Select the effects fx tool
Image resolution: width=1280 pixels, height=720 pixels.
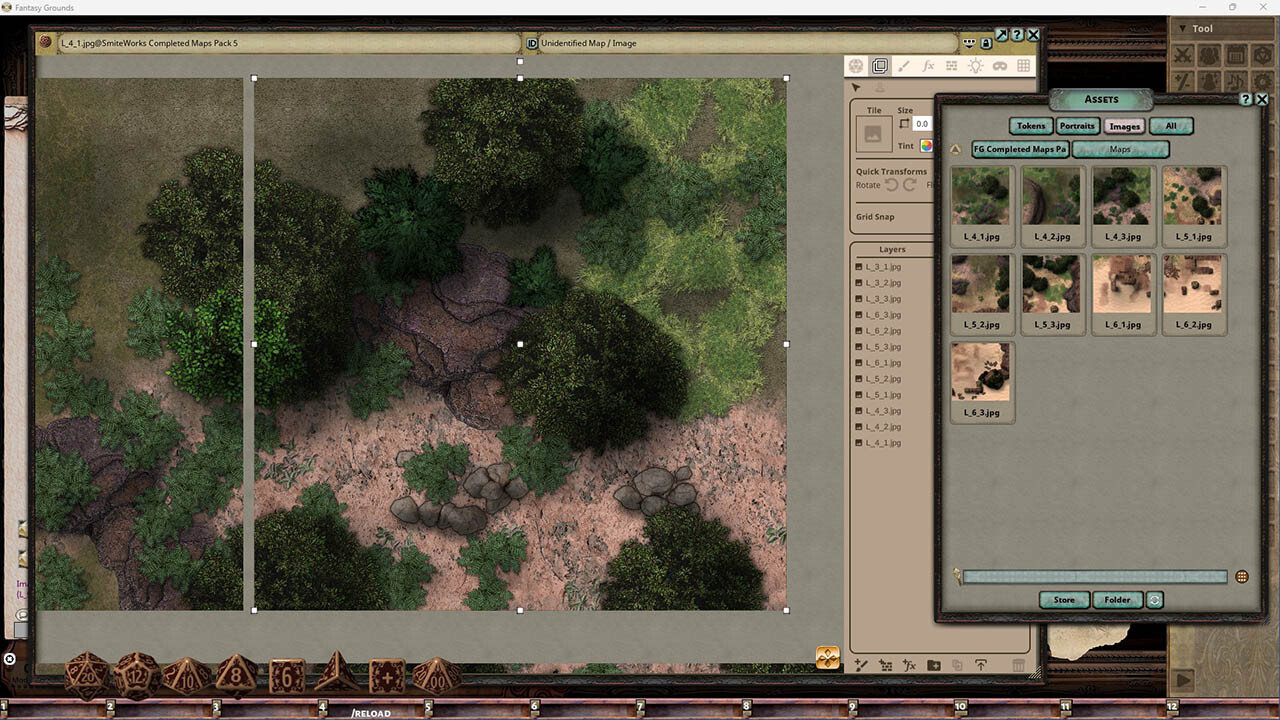coord(928,66)
